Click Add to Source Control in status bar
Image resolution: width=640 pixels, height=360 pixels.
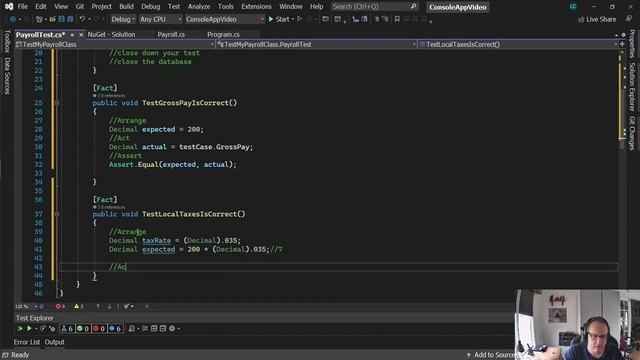click(x=492, y=355)
